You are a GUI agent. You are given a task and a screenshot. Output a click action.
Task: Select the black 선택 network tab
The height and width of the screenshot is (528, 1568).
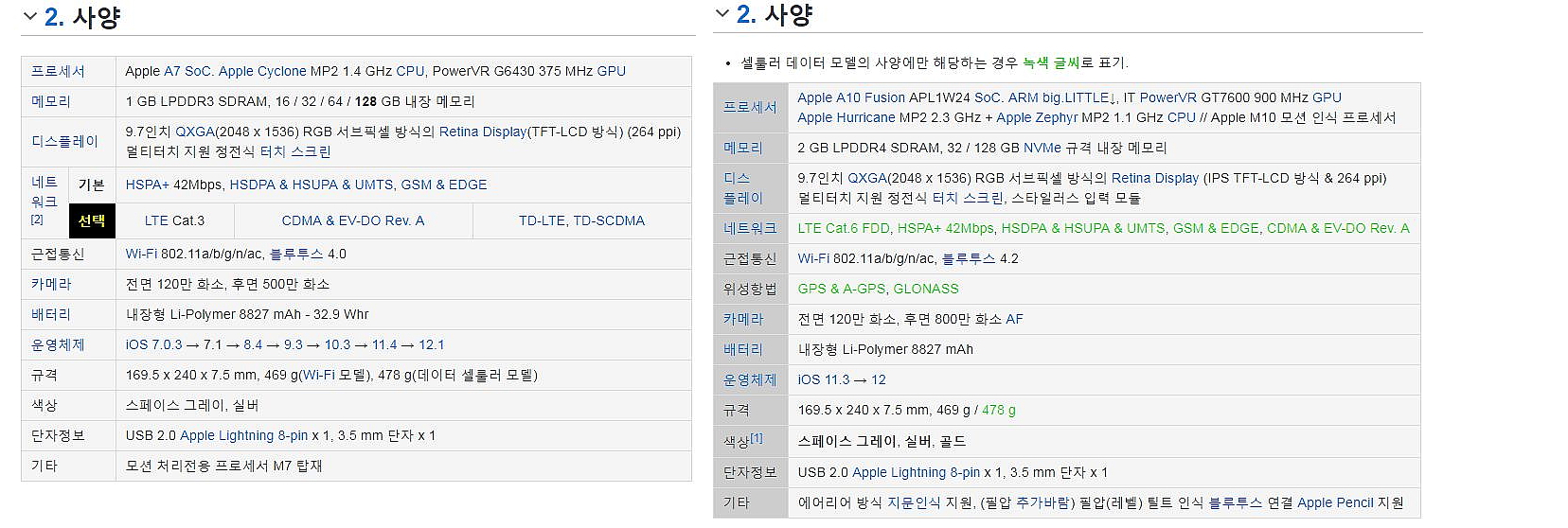(x=92, y=220)
